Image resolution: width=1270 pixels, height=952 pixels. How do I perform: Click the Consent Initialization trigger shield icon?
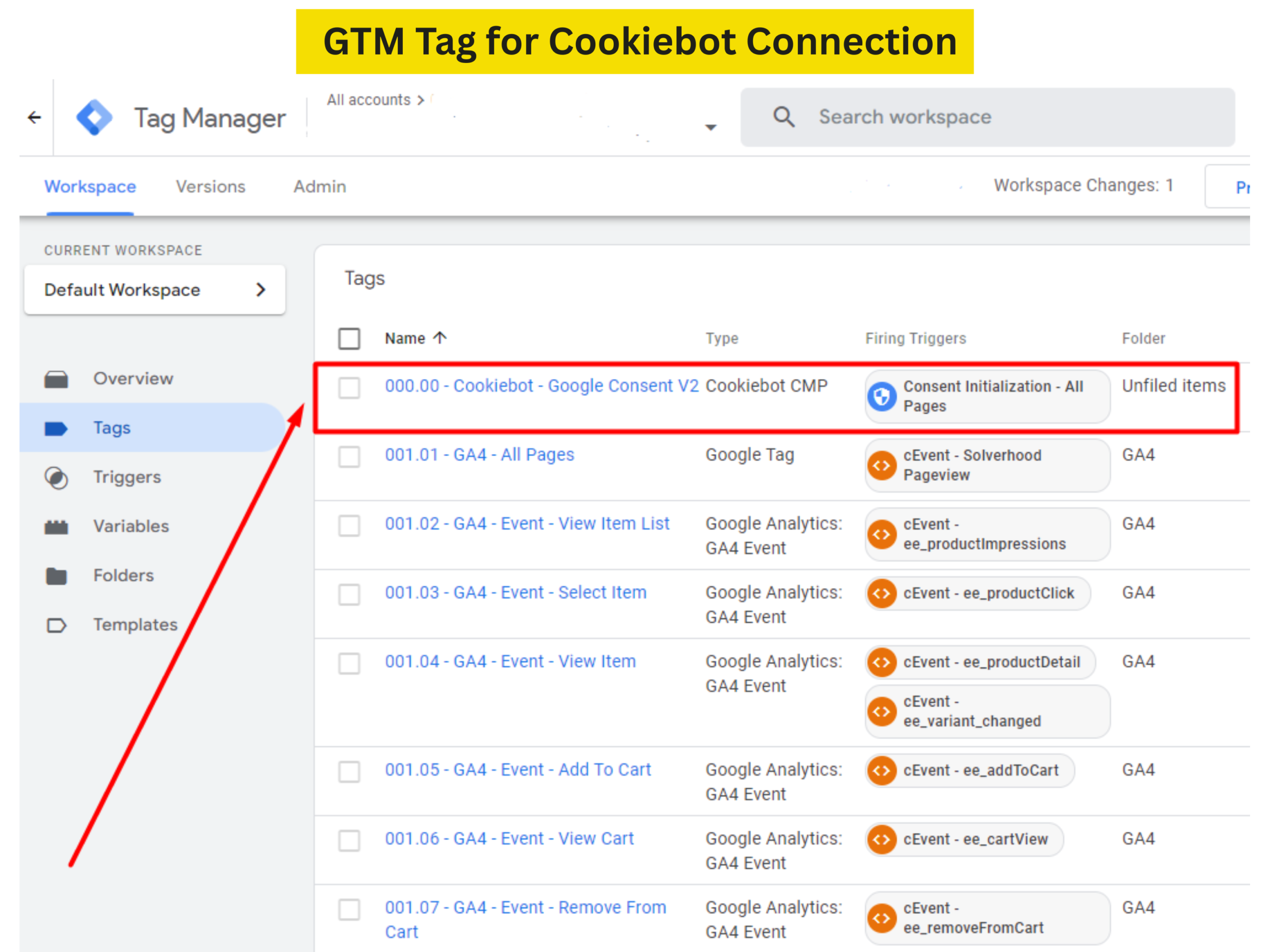click(883, 397)
